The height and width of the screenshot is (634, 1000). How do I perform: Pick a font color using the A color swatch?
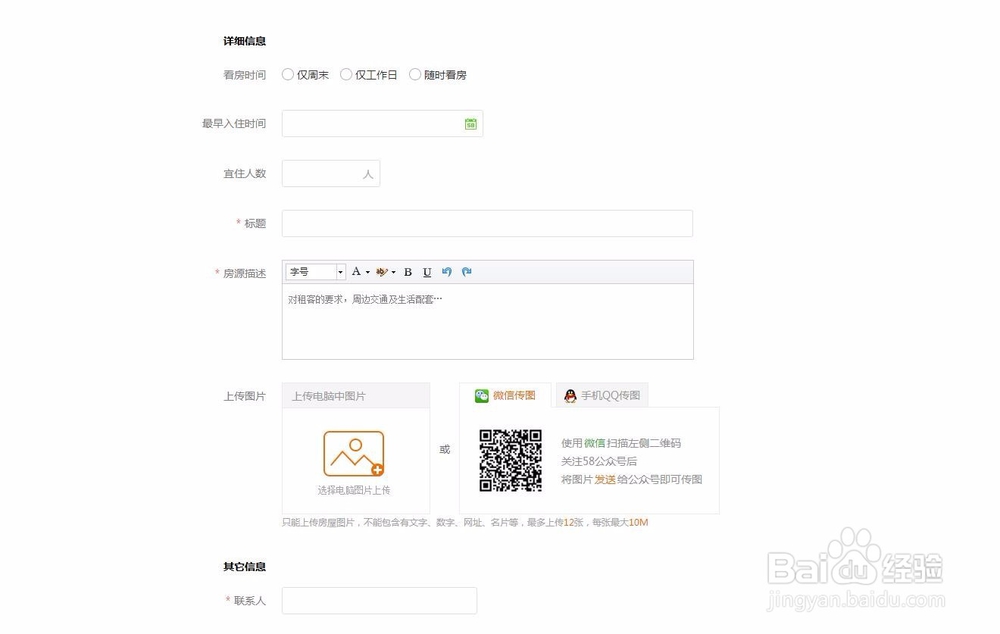point(356,271)
